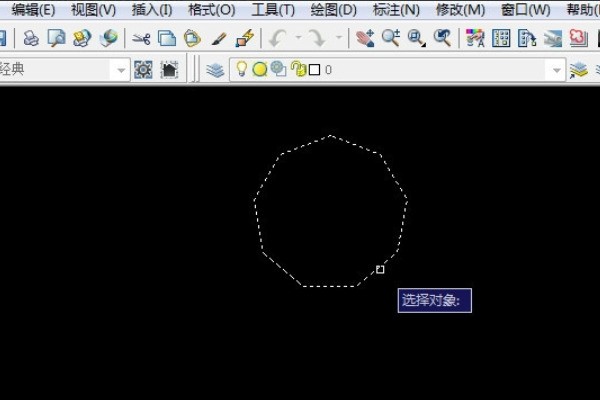Click the Workspace Settings gear icon
This screenshot has height=400, width=600.
tap(143, 70)
